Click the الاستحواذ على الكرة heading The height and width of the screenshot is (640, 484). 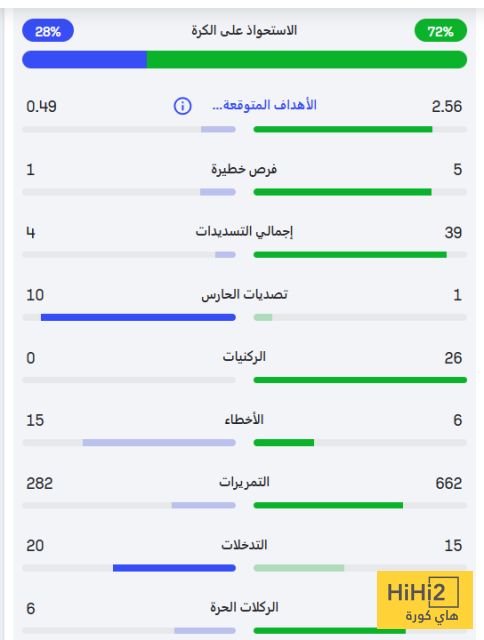[x=244, y=31]
